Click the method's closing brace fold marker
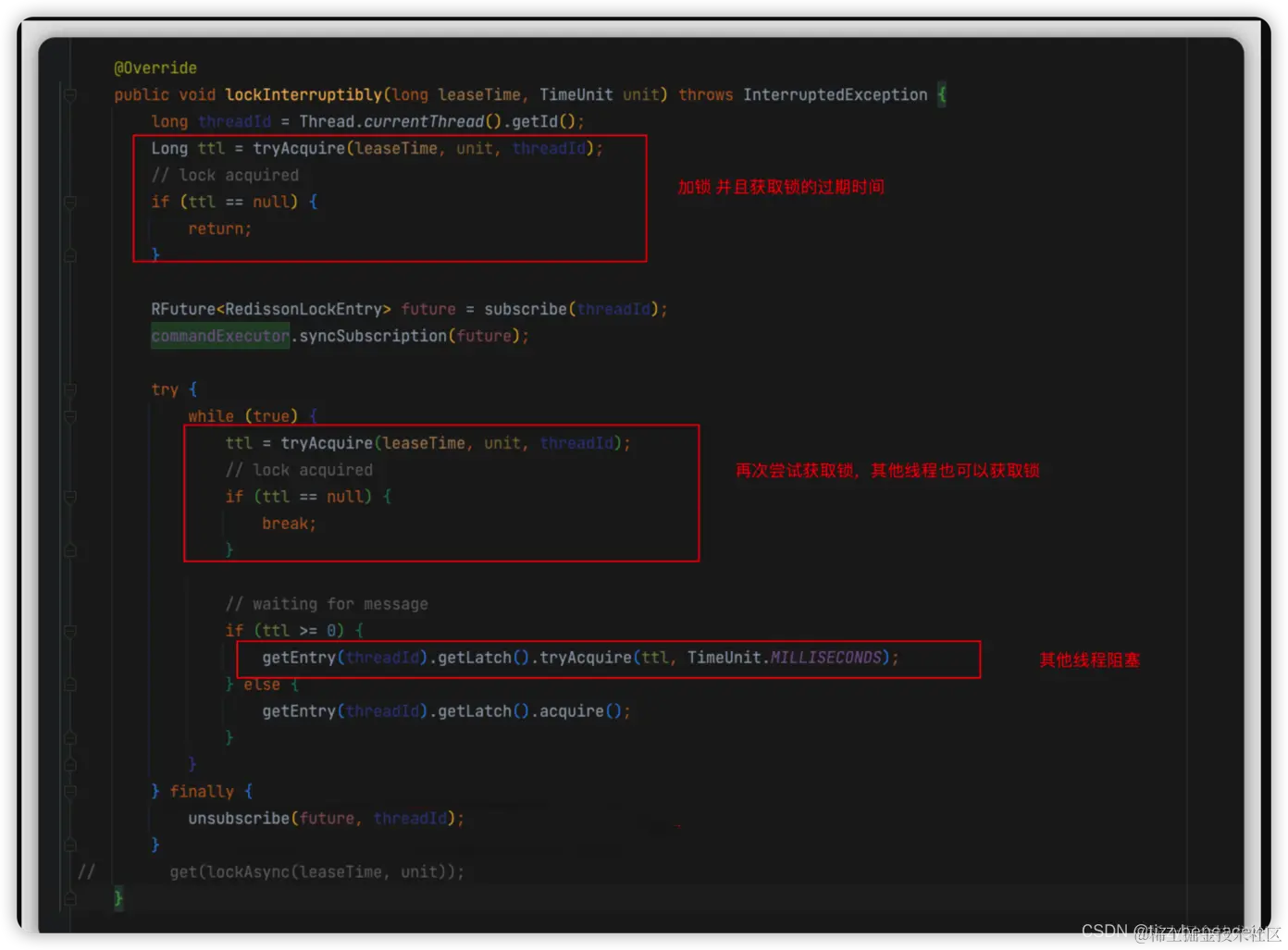 [x=69, y=898]
